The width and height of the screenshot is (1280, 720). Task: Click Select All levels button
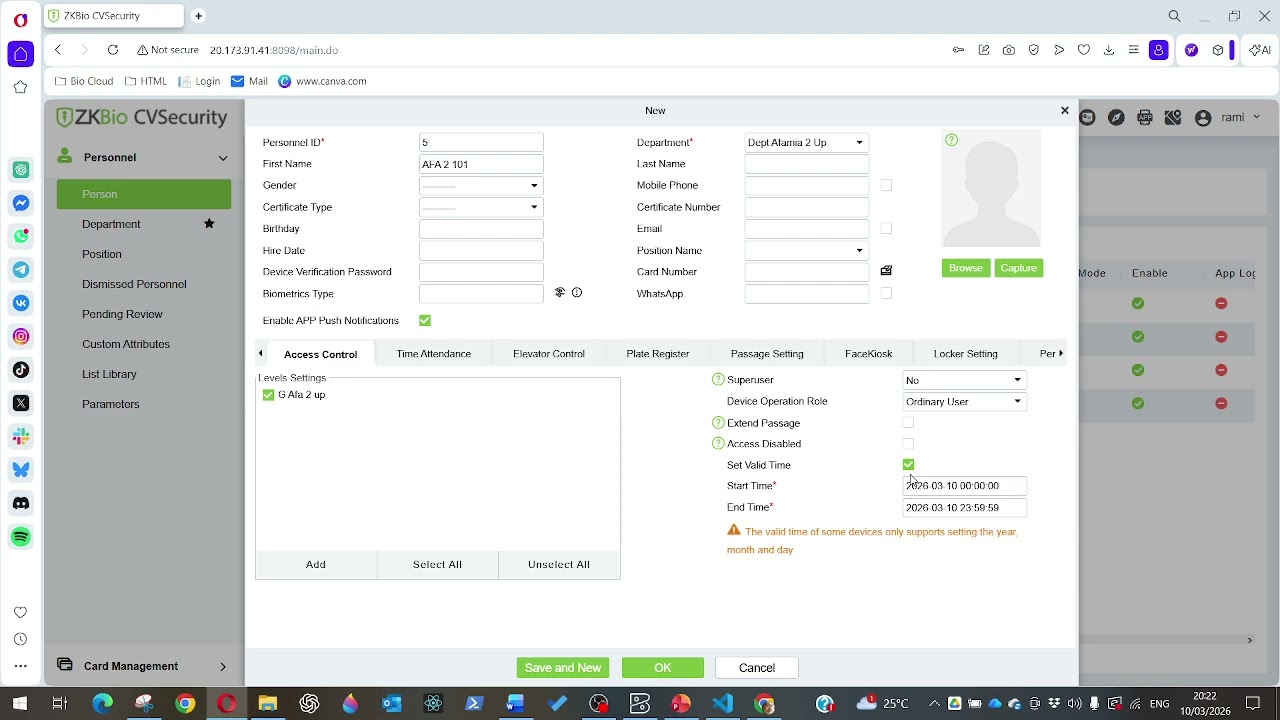[438, 565]
